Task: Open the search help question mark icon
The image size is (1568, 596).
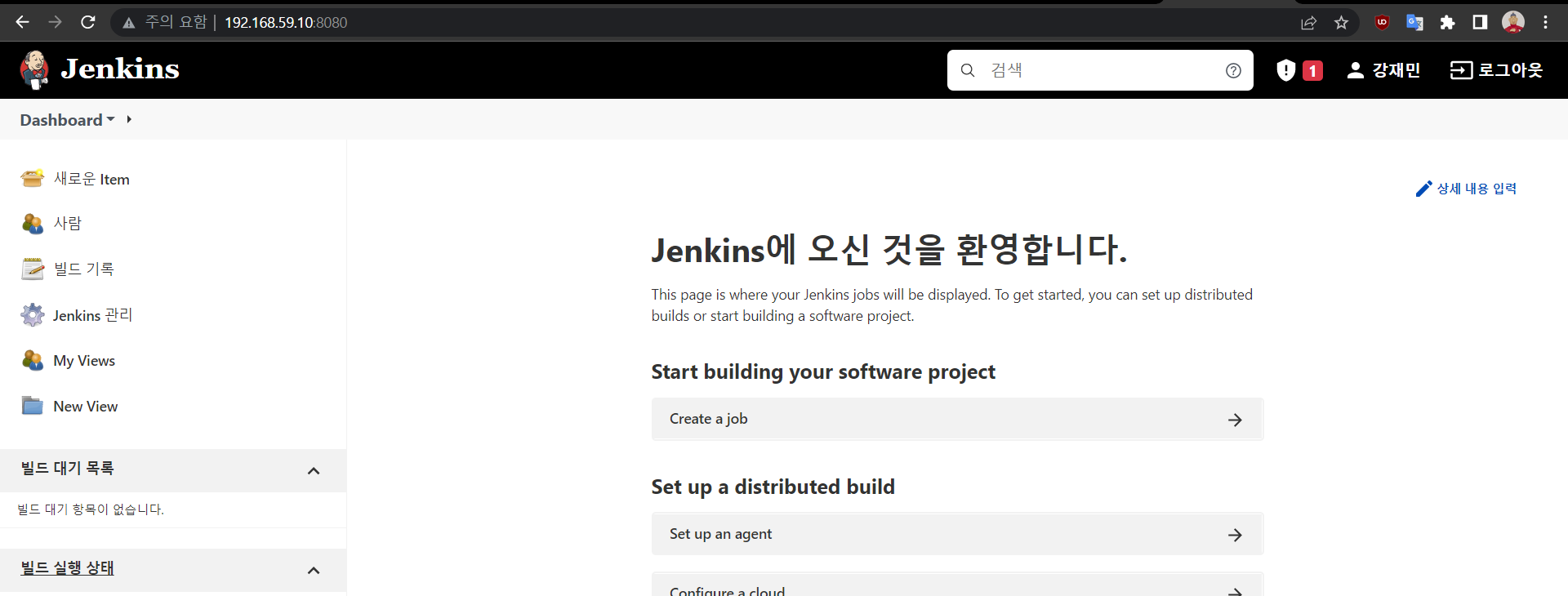Action: tap(1233, 70)
